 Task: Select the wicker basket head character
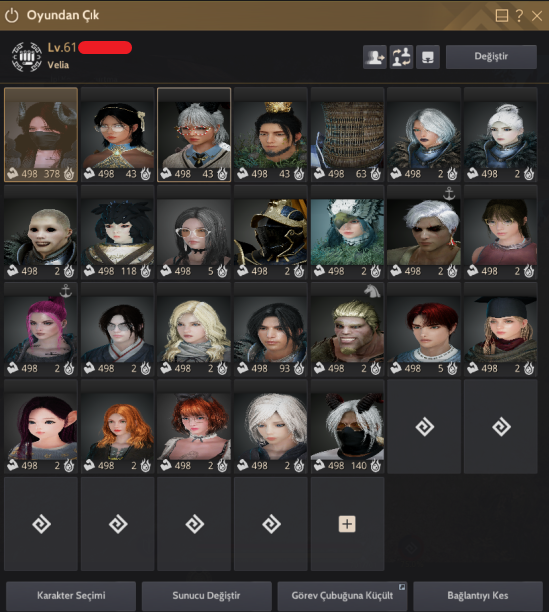pyautogui.click(x=347, y=135)
